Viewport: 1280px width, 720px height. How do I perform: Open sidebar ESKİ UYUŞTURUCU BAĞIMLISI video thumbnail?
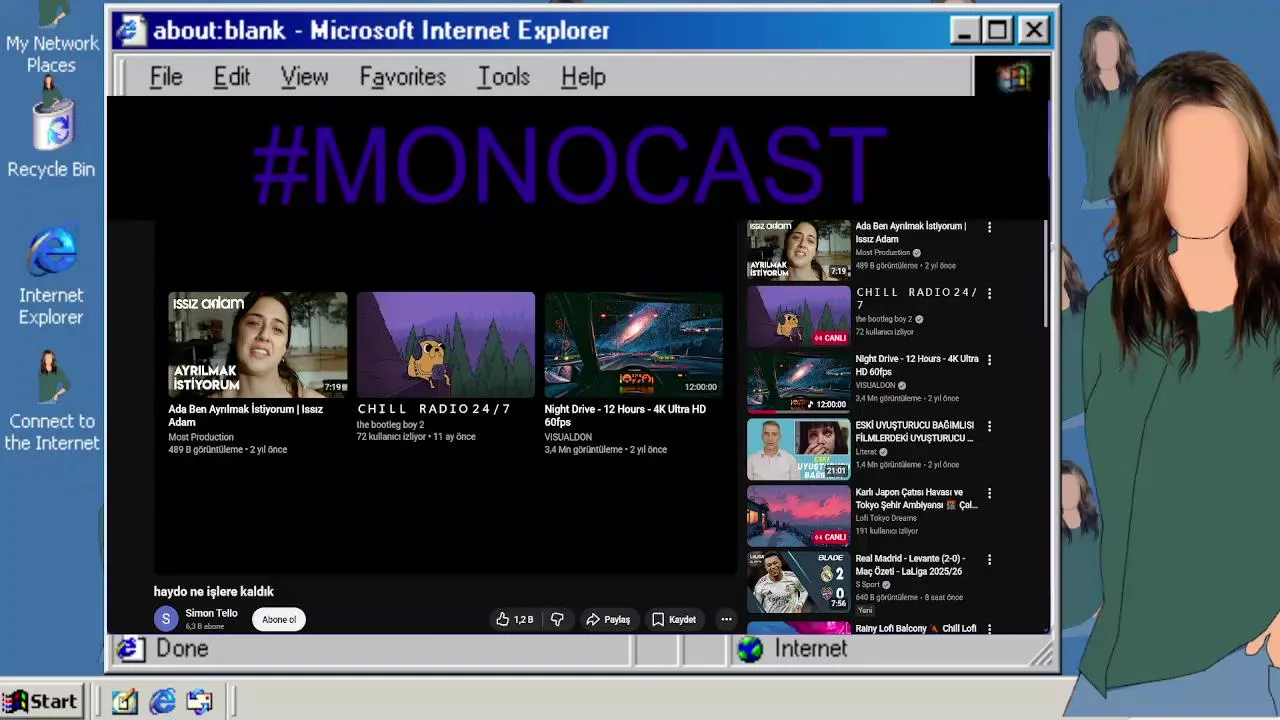798,449
